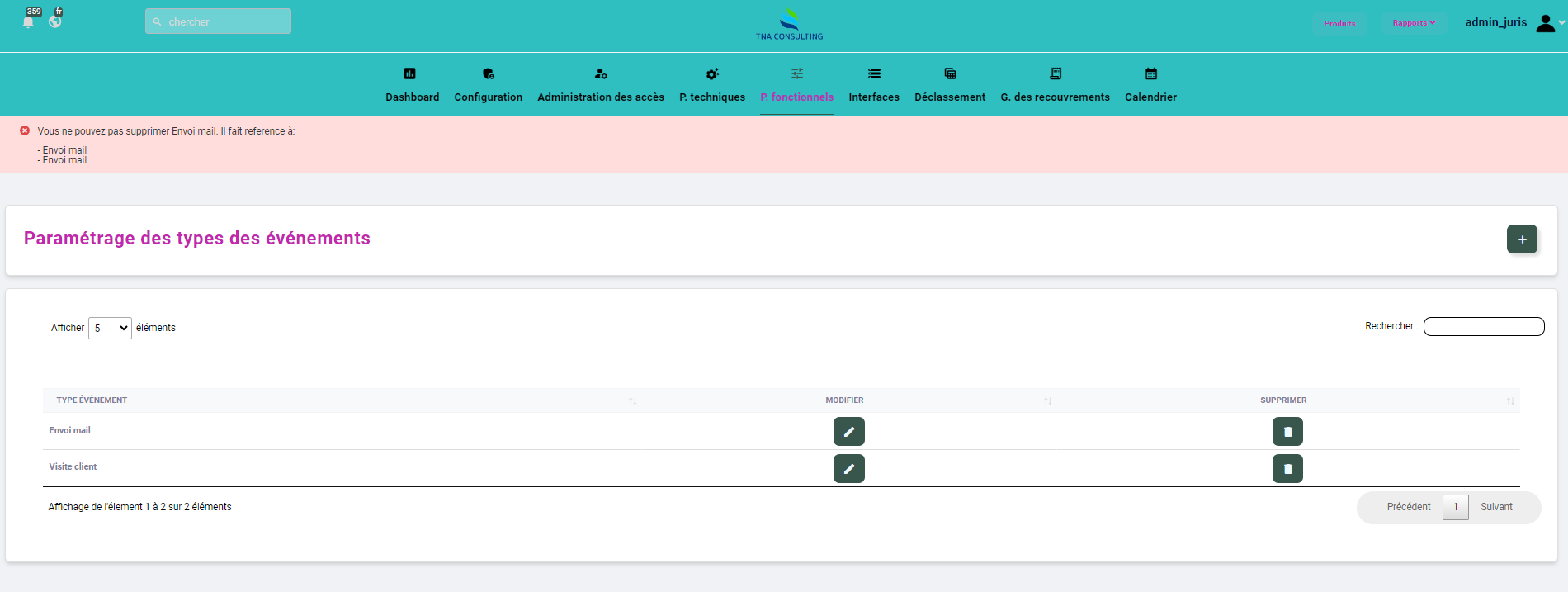Click the Produits button
The image size is (1568, 592).
tap(1339, 23)
